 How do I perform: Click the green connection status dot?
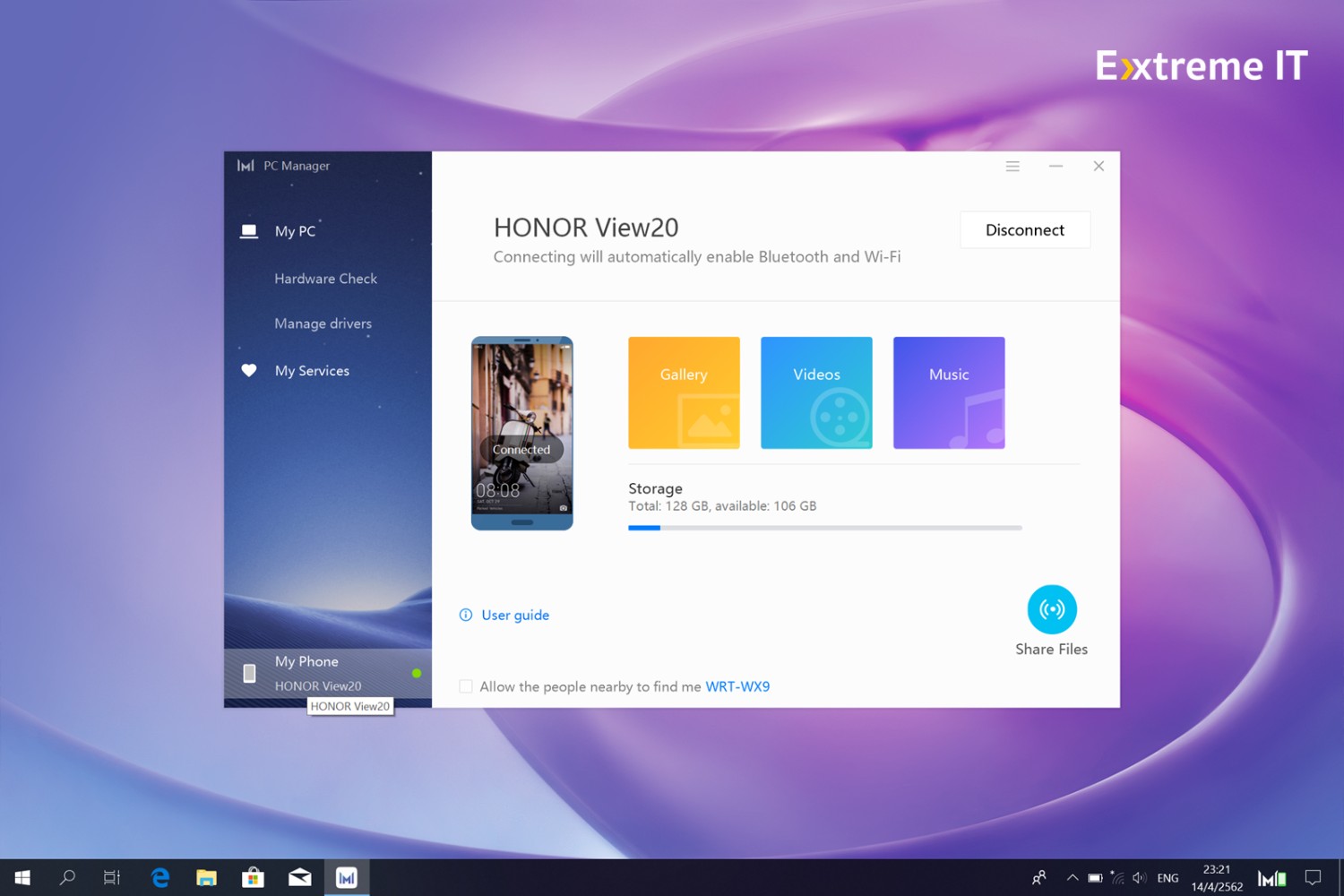coord(417,673)
